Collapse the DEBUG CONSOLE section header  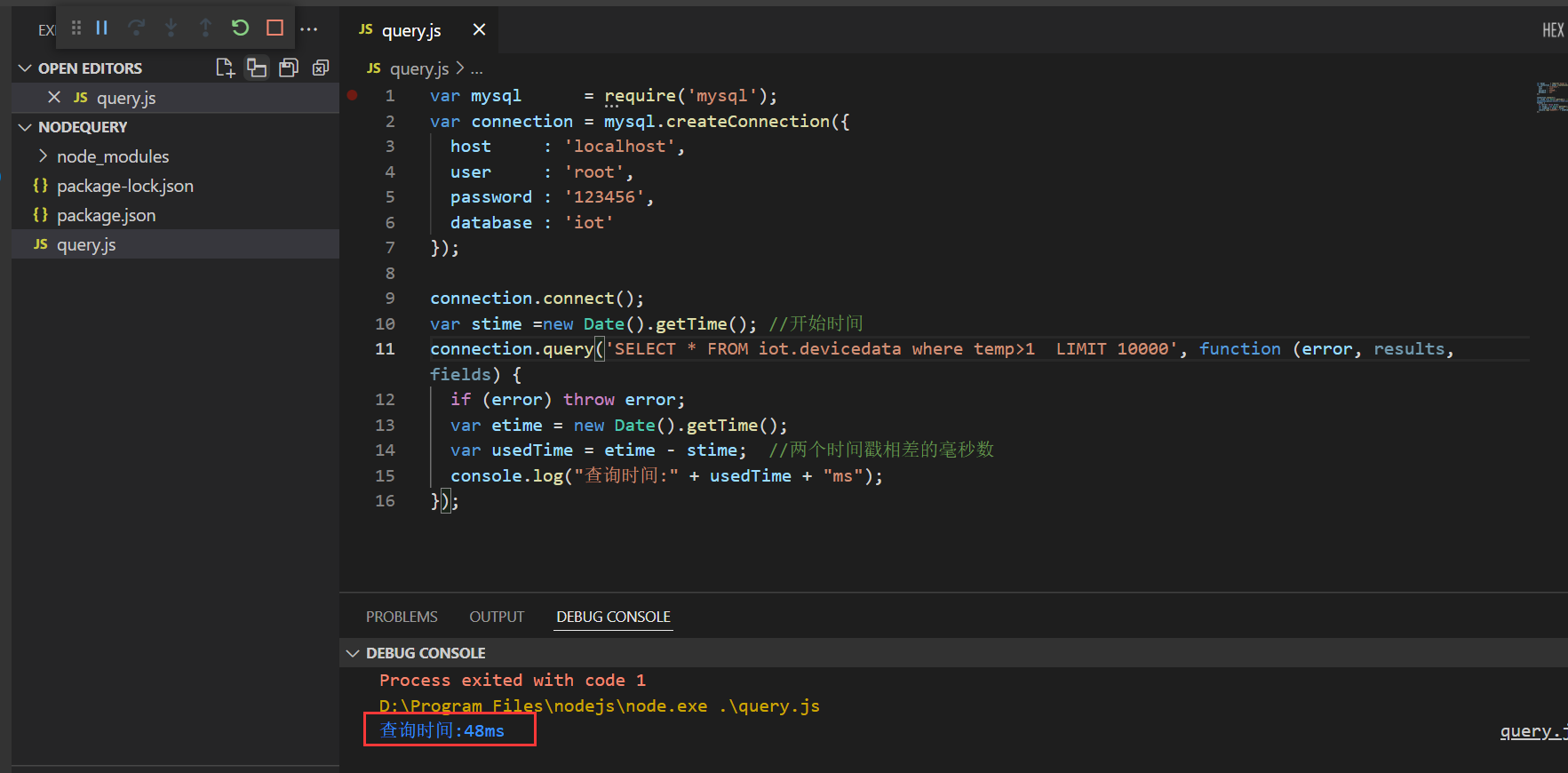click(x=353, y=653)
